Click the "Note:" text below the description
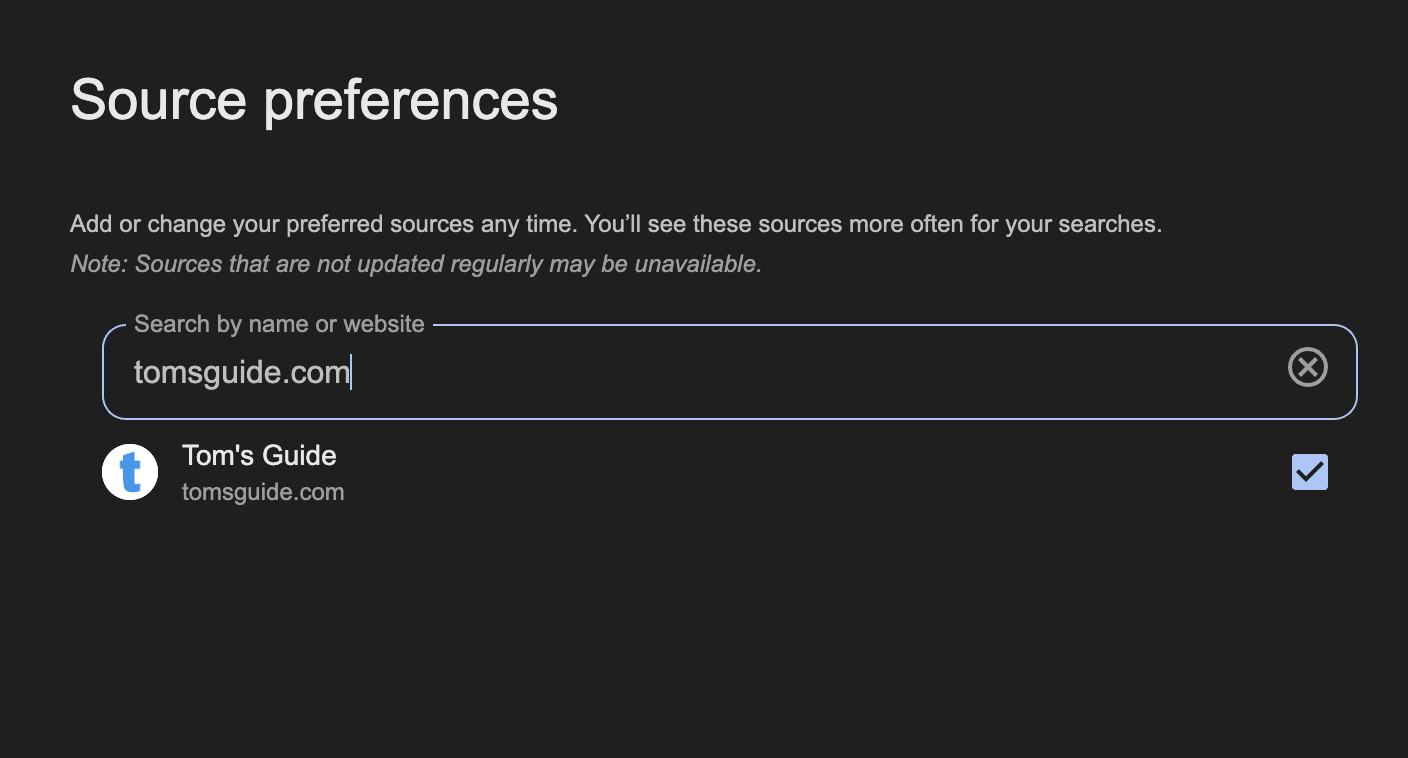This screenshot has height=758, width=1408. [x=99, y=265]
